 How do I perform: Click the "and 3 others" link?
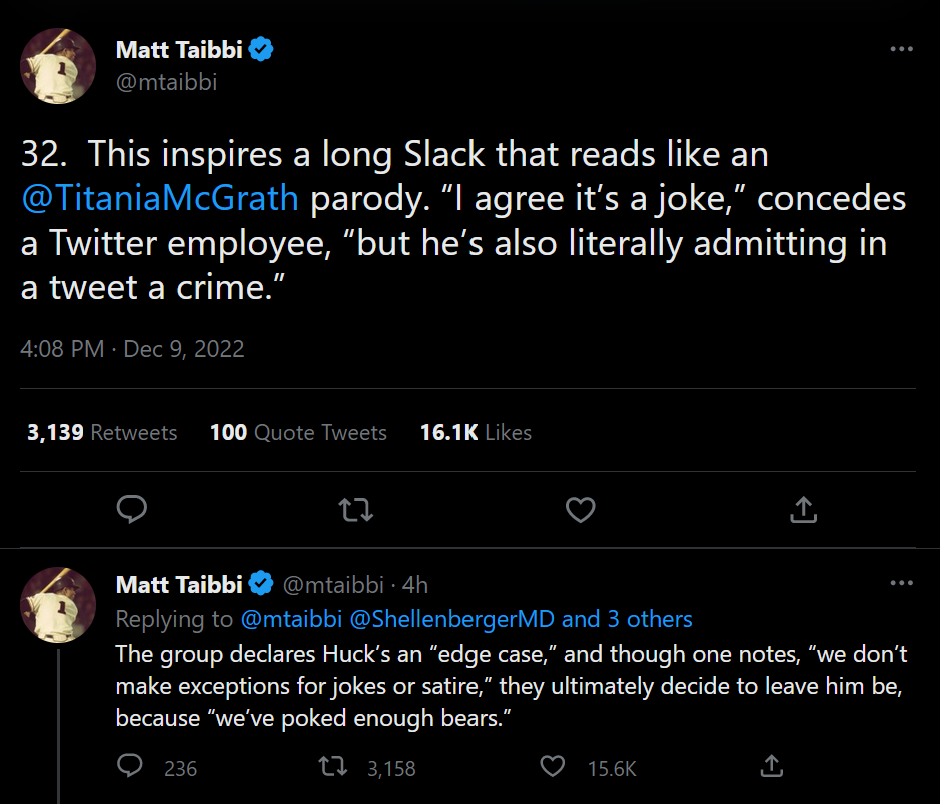click(x=627, y=619)
